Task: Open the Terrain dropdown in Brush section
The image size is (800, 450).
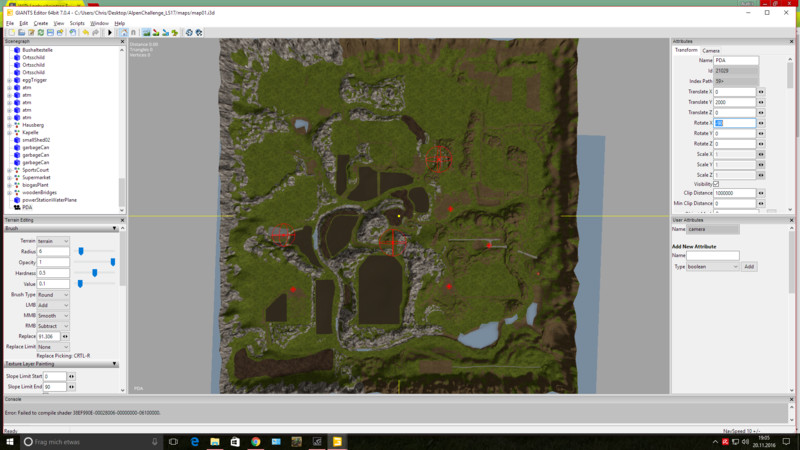Action: pyautogui.click(x=53, y=241)
